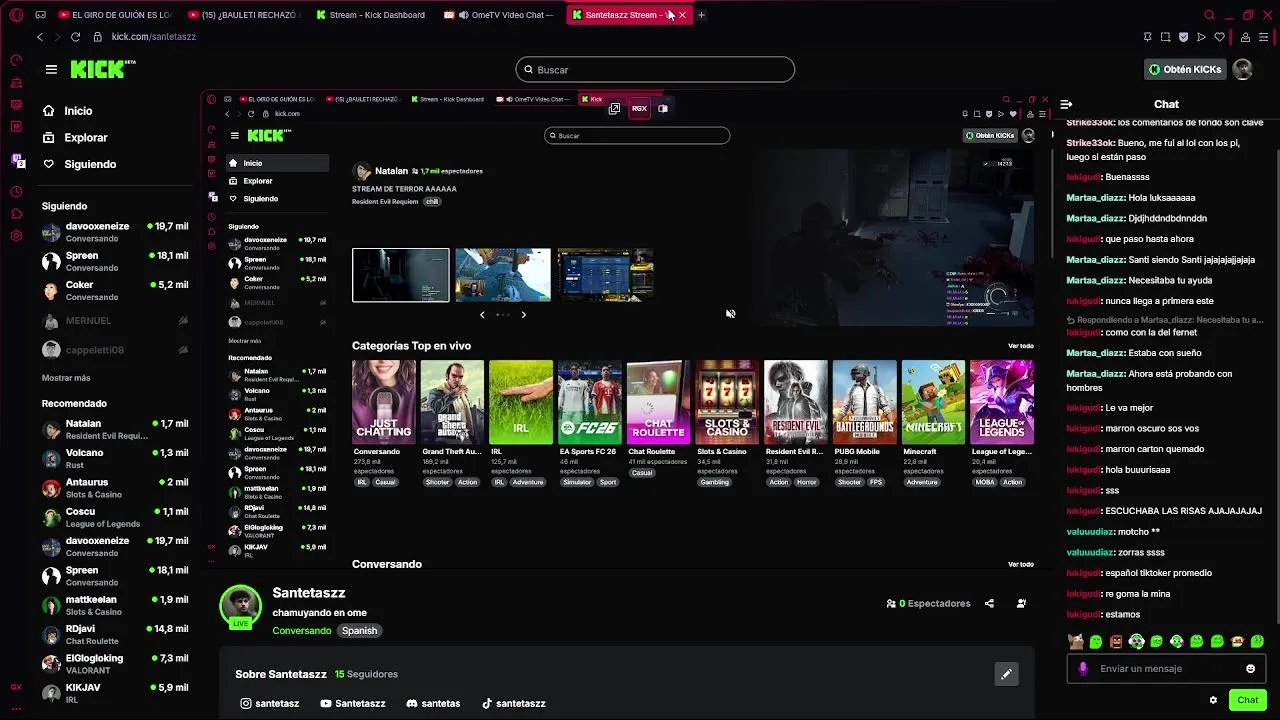Open a new browser tab
The image size is (1280, 720).
pos(701,15)
